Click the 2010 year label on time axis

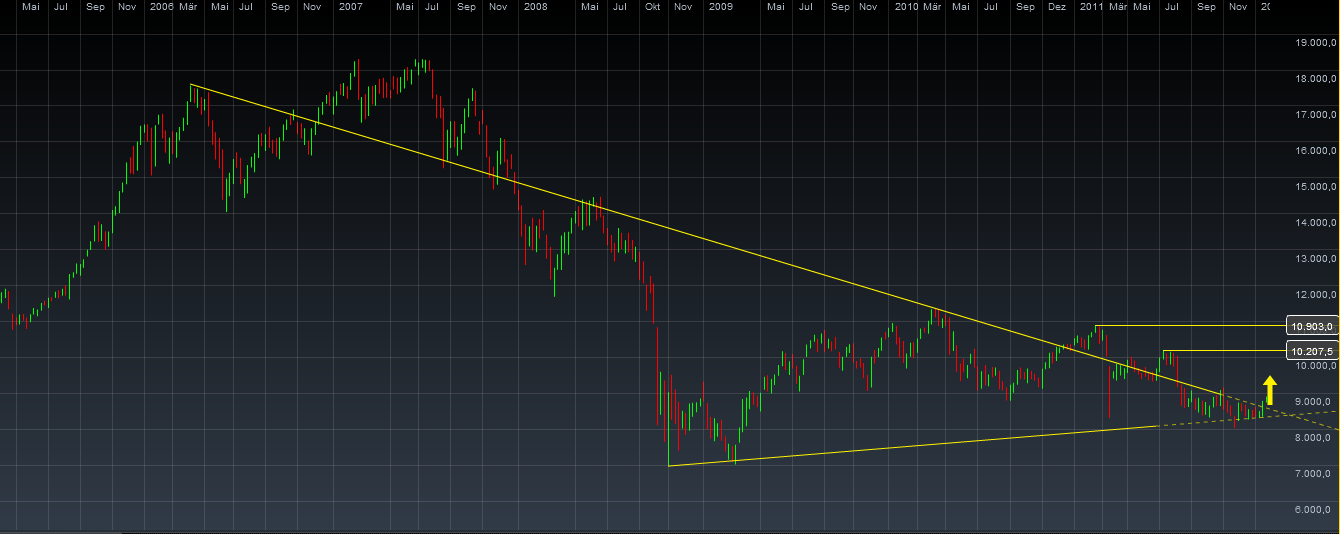(x=906, y=7)
